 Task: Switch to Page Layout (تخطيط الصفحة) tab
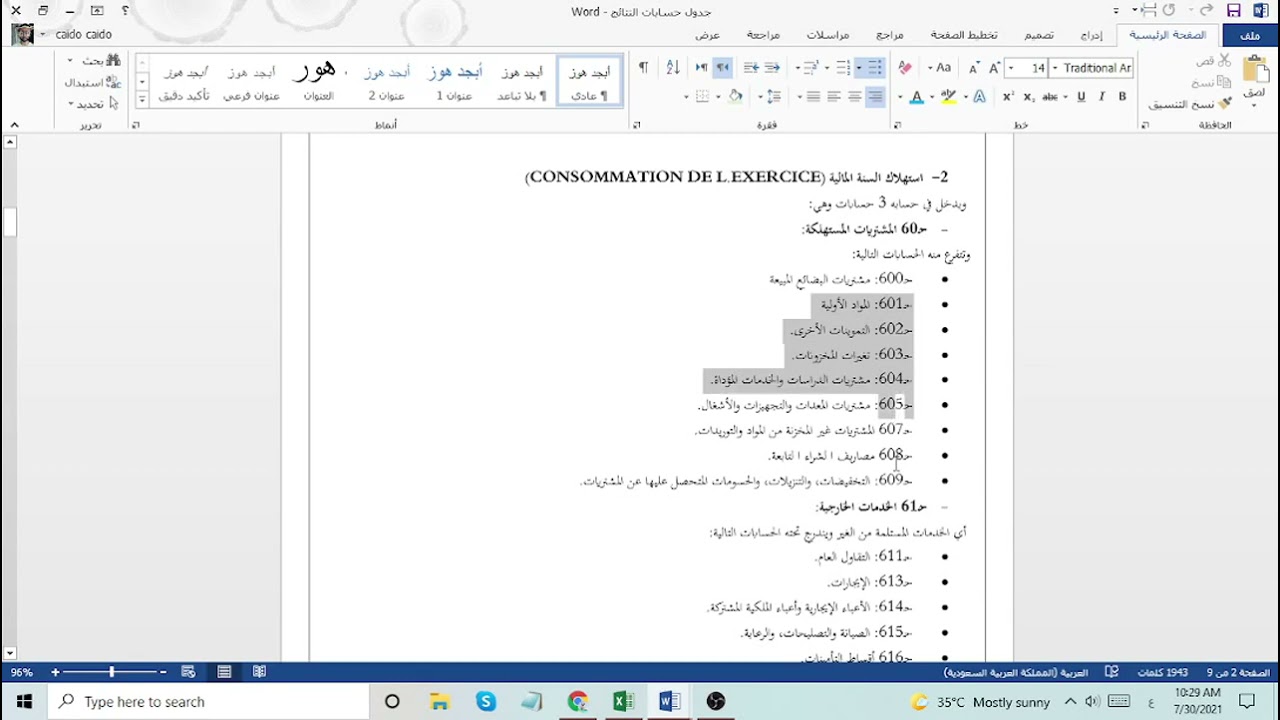coord(964,35)
